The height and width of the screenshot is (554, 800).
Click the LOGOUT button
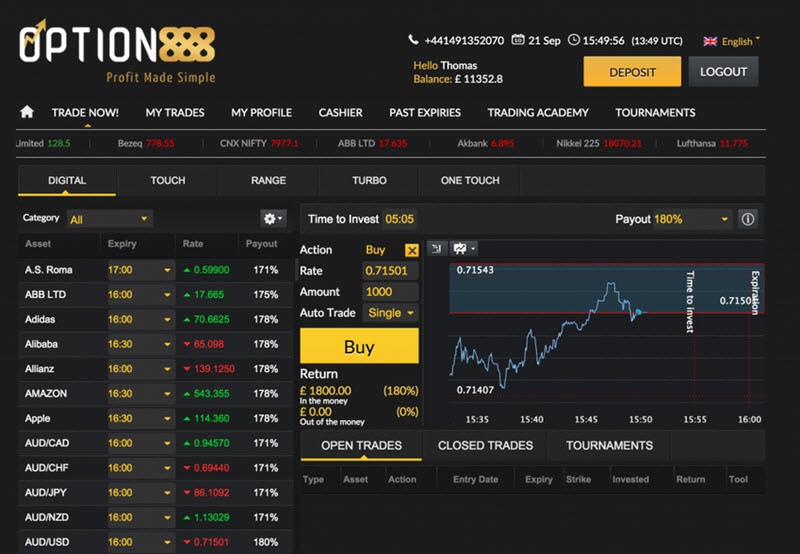pyautogui.click(x=723, y=72)
